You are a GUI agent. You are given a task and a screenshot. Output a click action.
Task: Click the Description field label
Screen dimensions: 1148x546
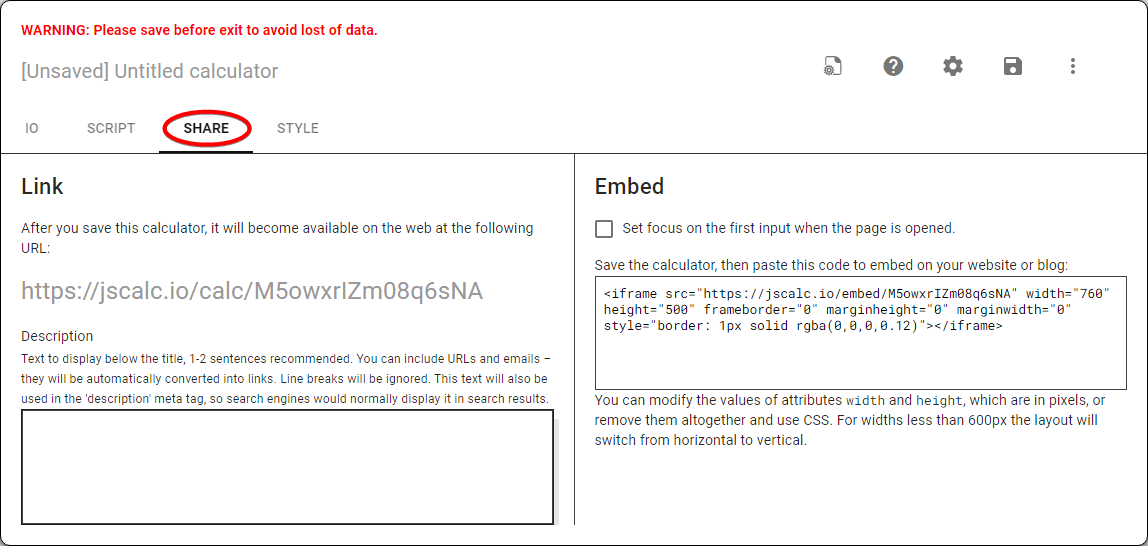point(57,337)
